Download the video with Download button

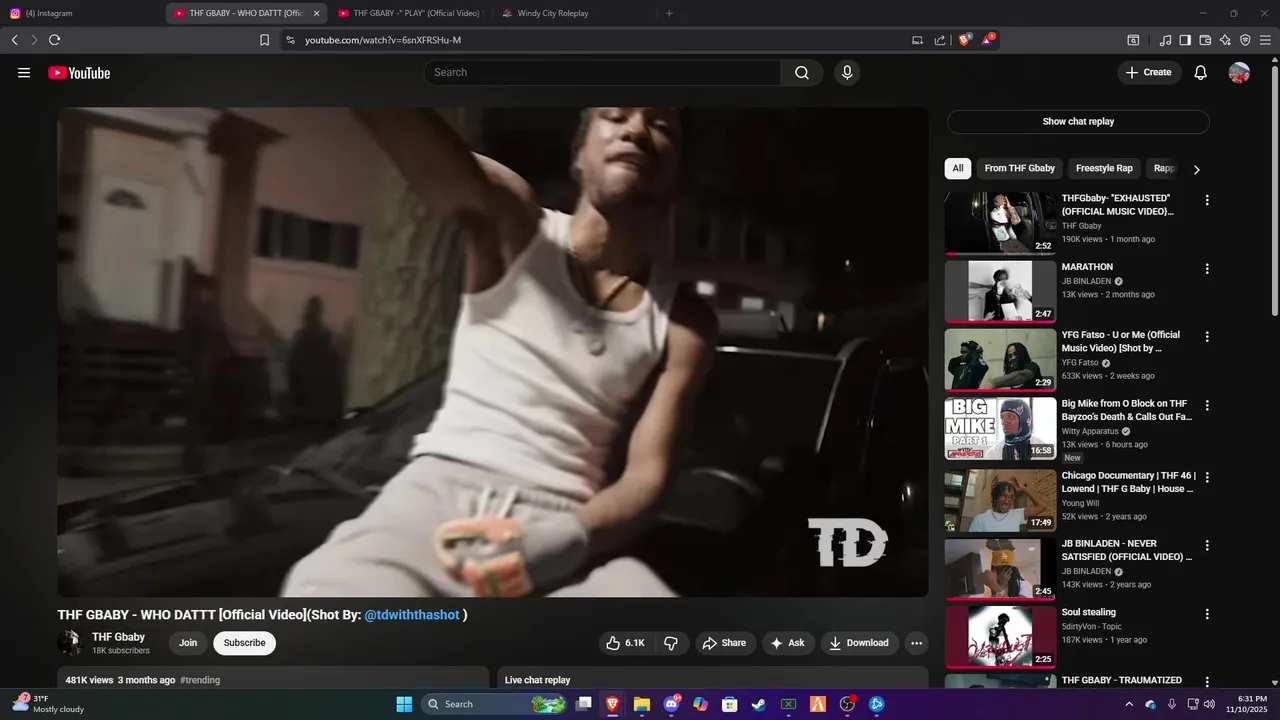(859, 643)
